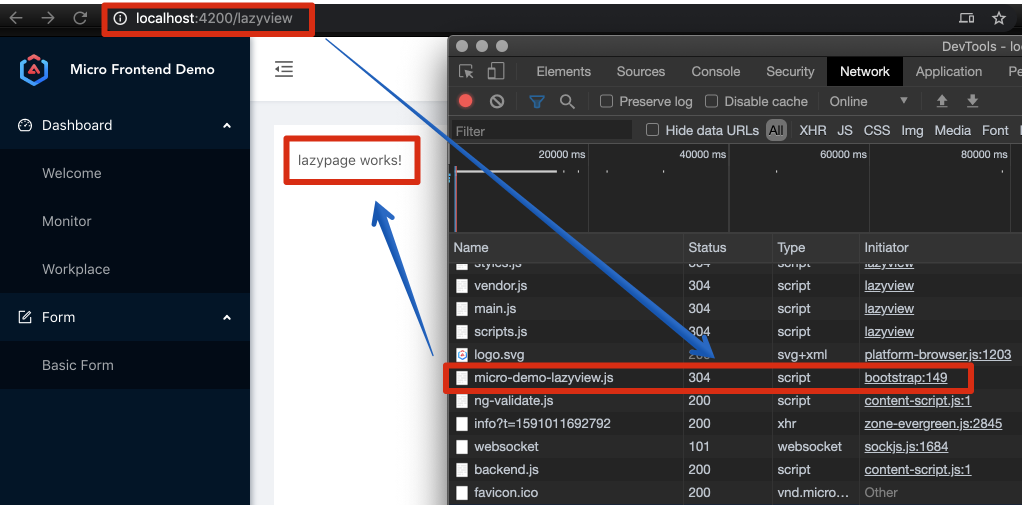Filter requests by Font
Image resolution: width=1022 pixels, height=505 pixels.
995,130
